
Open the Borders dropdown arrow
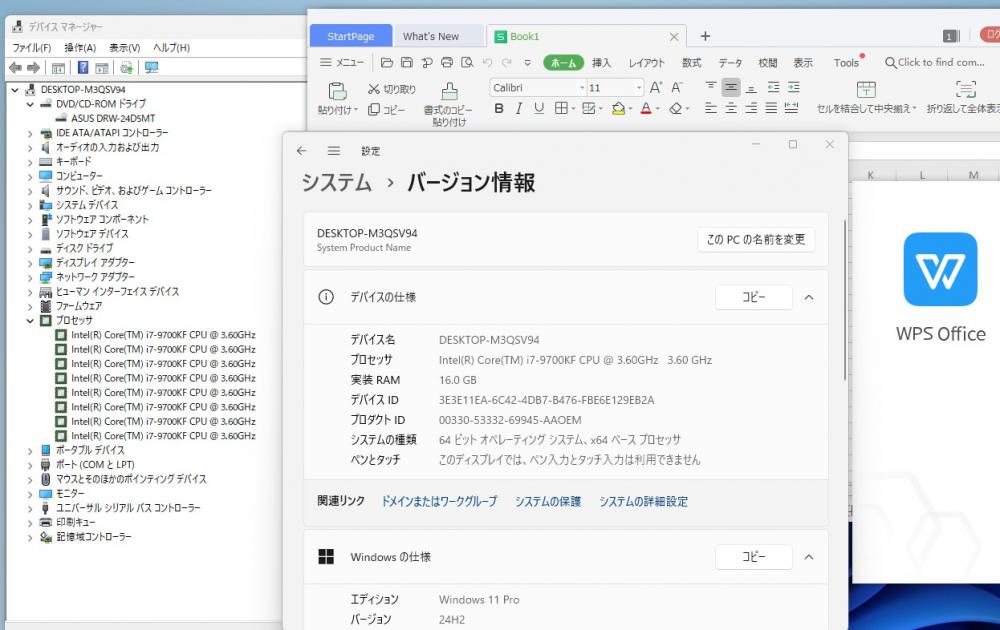click(573, 110)
